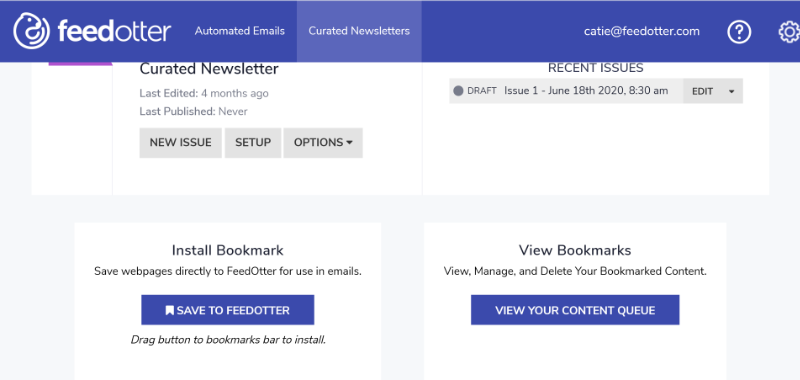This screenshot has width=800, height=380.
Task: Click the gray draft status dot
Action: (x=458, y=91)
